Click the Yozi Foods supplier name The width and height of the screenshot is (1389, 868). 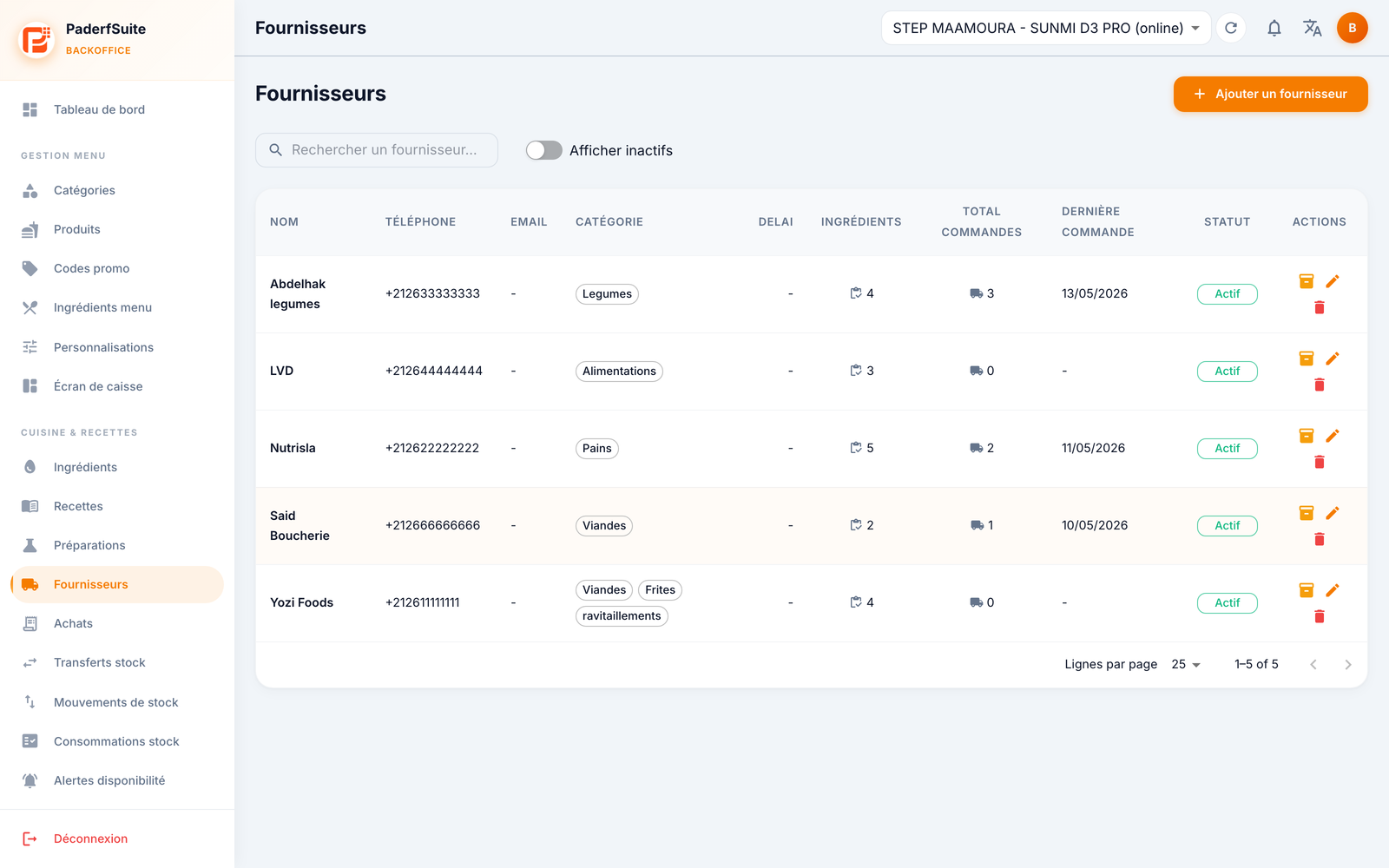[x=301, y=602]
